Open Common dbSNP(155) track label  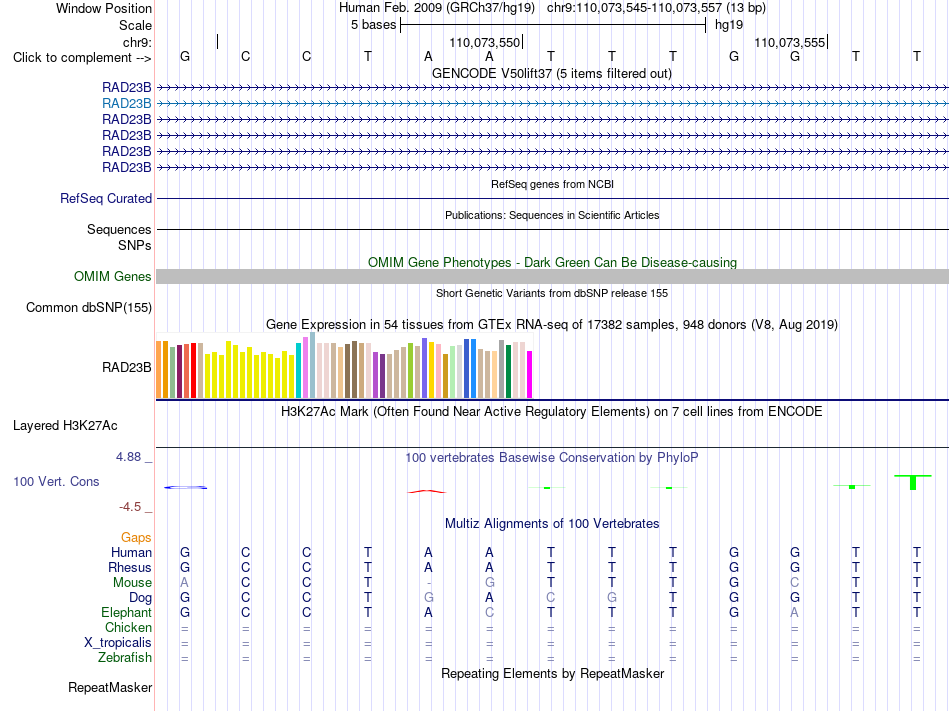(89, 308)
